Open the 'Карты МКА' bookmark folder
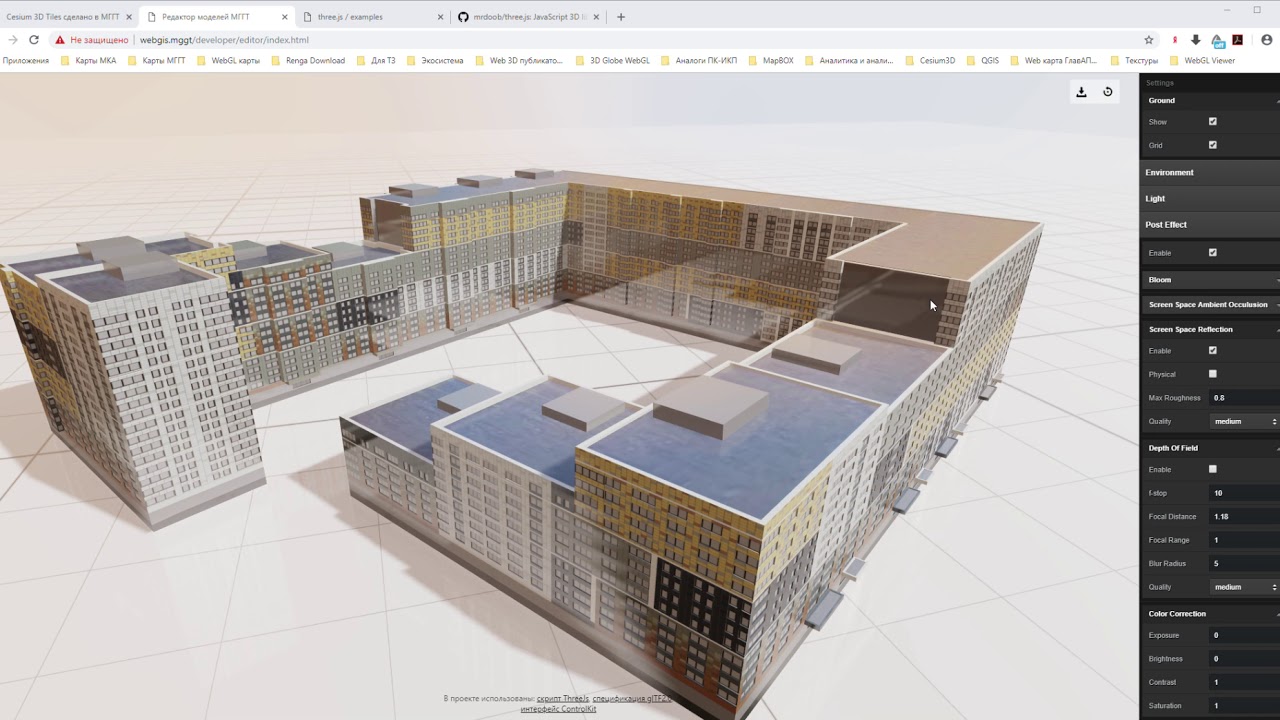1280x720 pixels. [88, 60]
